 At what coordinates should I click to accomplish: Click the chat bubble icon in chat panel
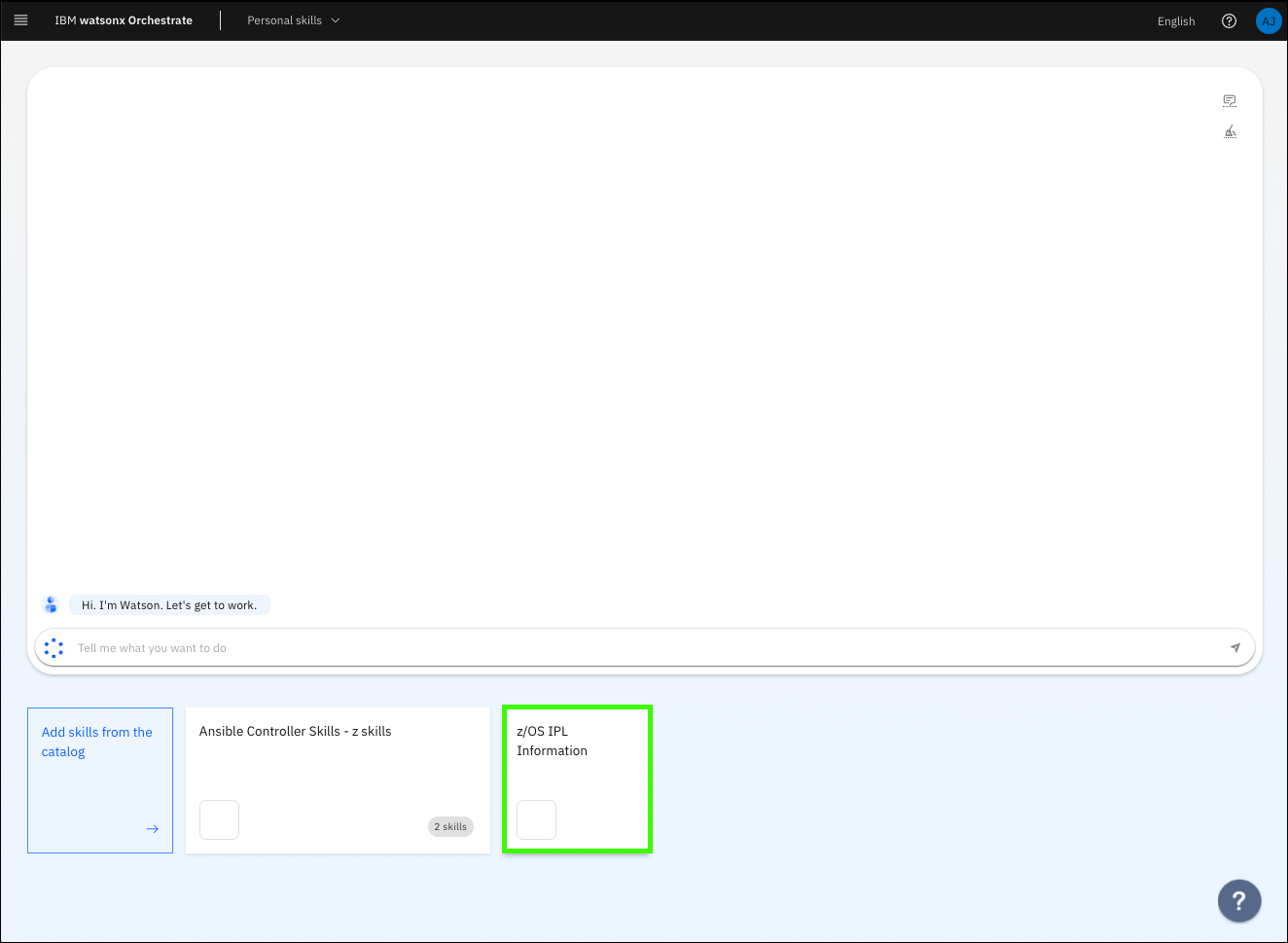click(1230, 101)
